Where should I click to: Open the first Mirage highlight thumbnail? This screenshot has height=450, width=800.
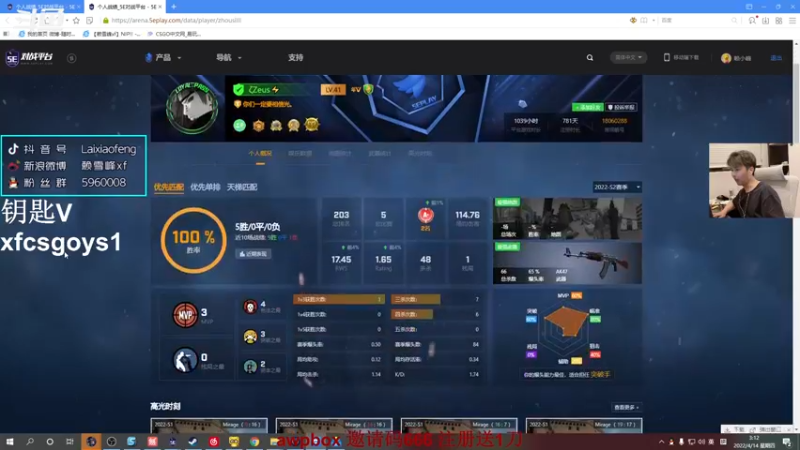pyautogui.click(x=209, y=425)
